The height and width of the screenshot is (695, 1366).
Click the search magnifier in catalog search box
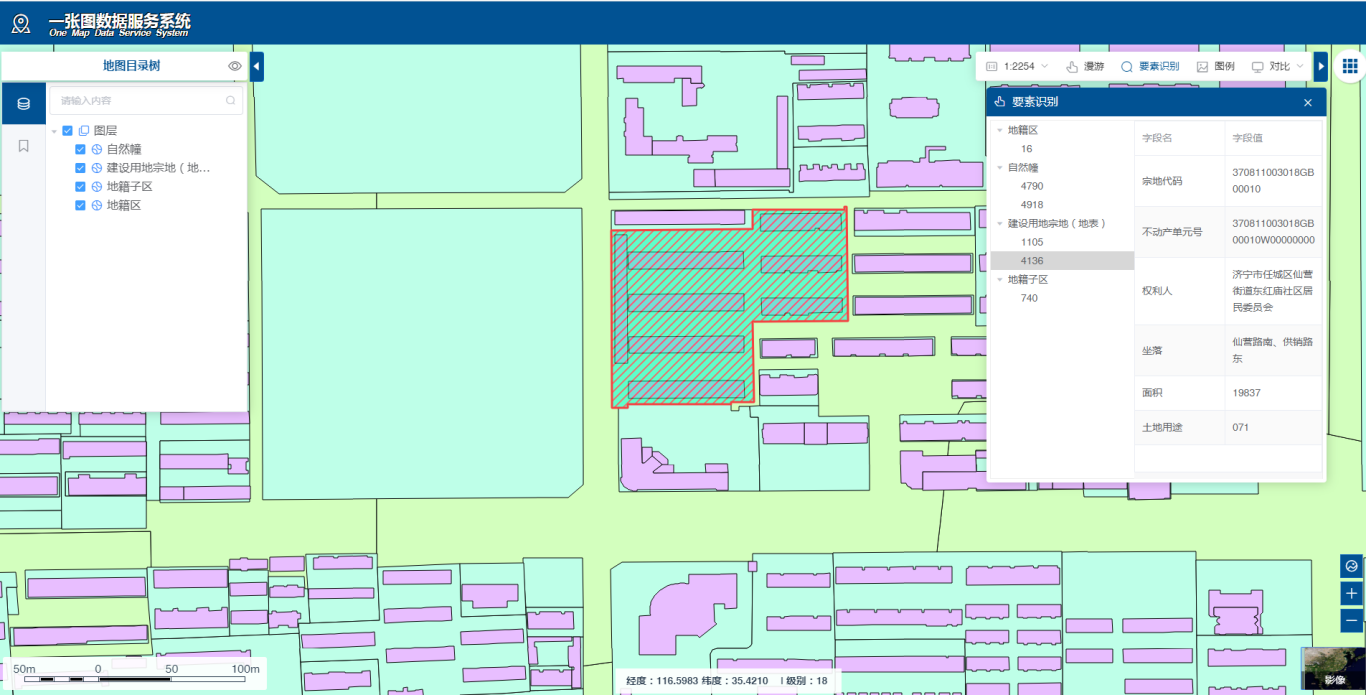coord(231,100)
